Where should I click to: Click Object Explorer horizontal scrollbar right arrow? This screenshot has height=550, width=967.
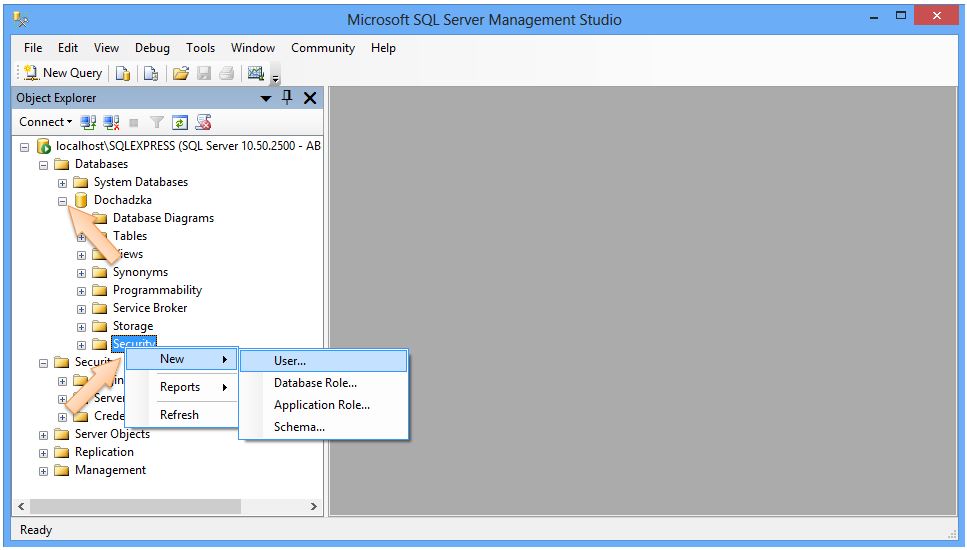[x=313, y=506]
